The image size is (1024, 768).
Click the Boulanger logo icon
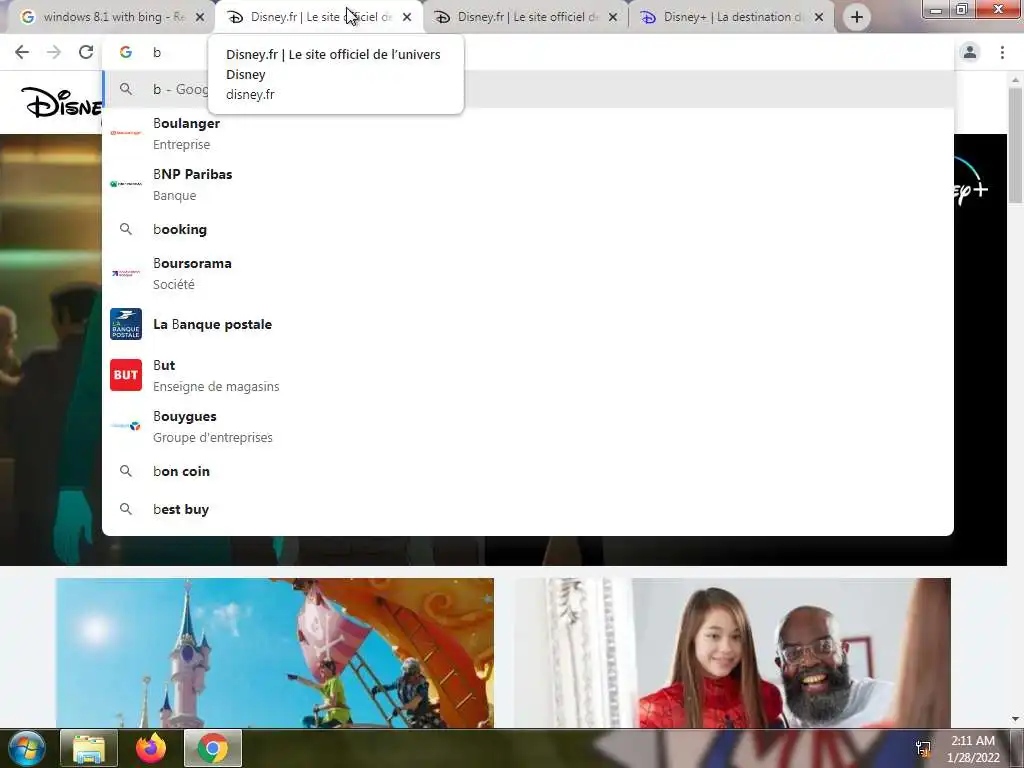[x=126, y=133]
